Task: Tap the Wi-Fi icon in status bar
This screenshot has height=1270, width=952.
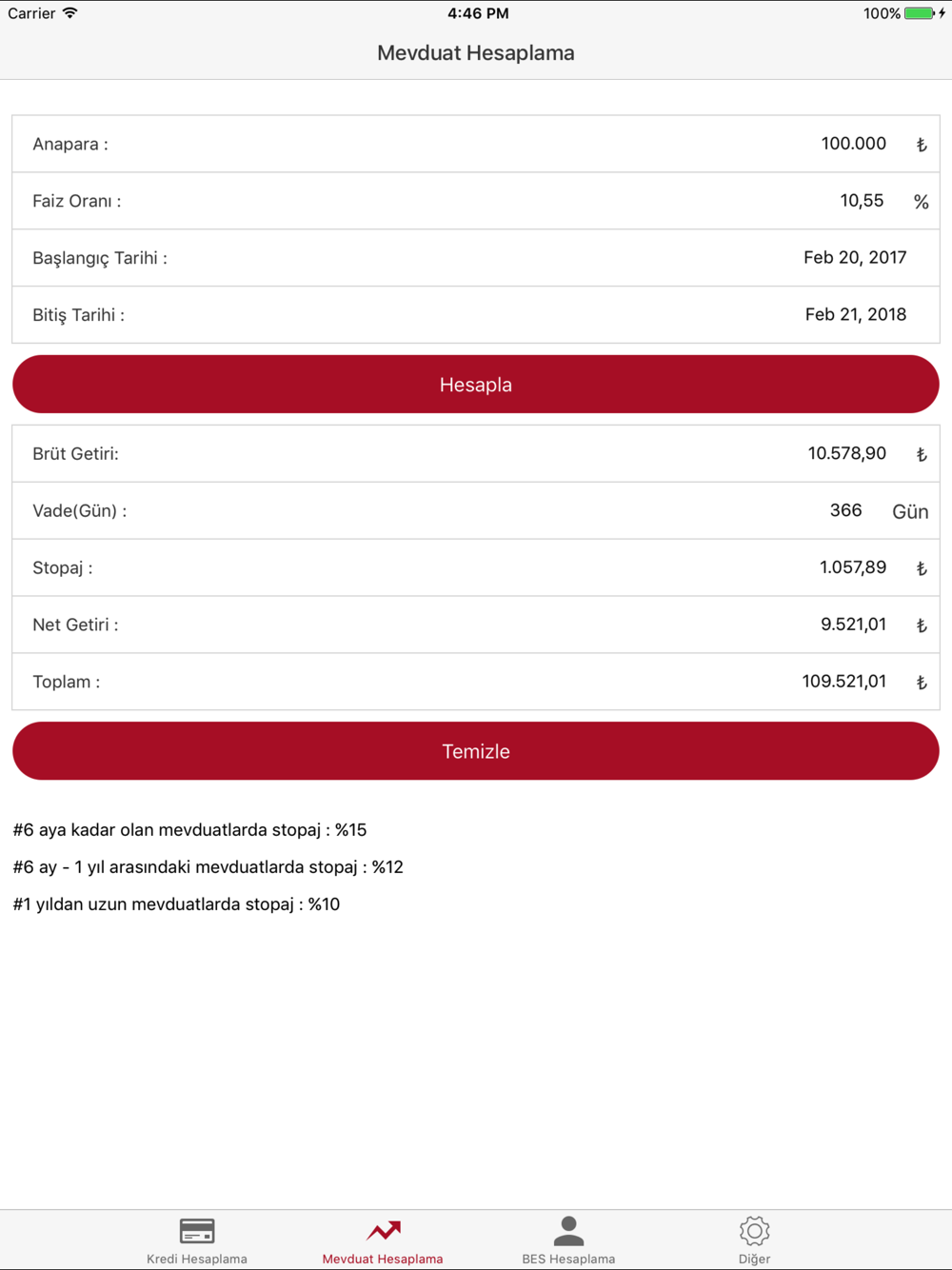Action: pyautogui.click(x=70, y=13)
